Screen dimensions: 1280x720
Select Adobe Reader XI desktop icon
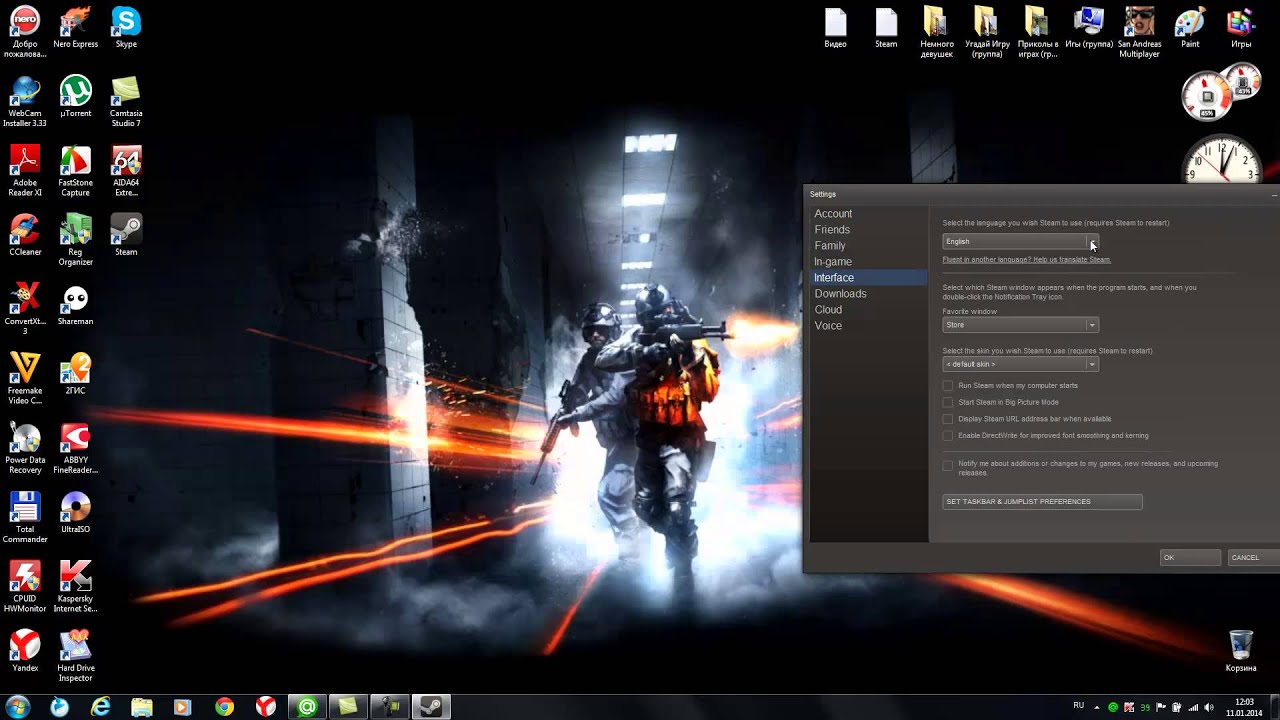click(25, 170)
